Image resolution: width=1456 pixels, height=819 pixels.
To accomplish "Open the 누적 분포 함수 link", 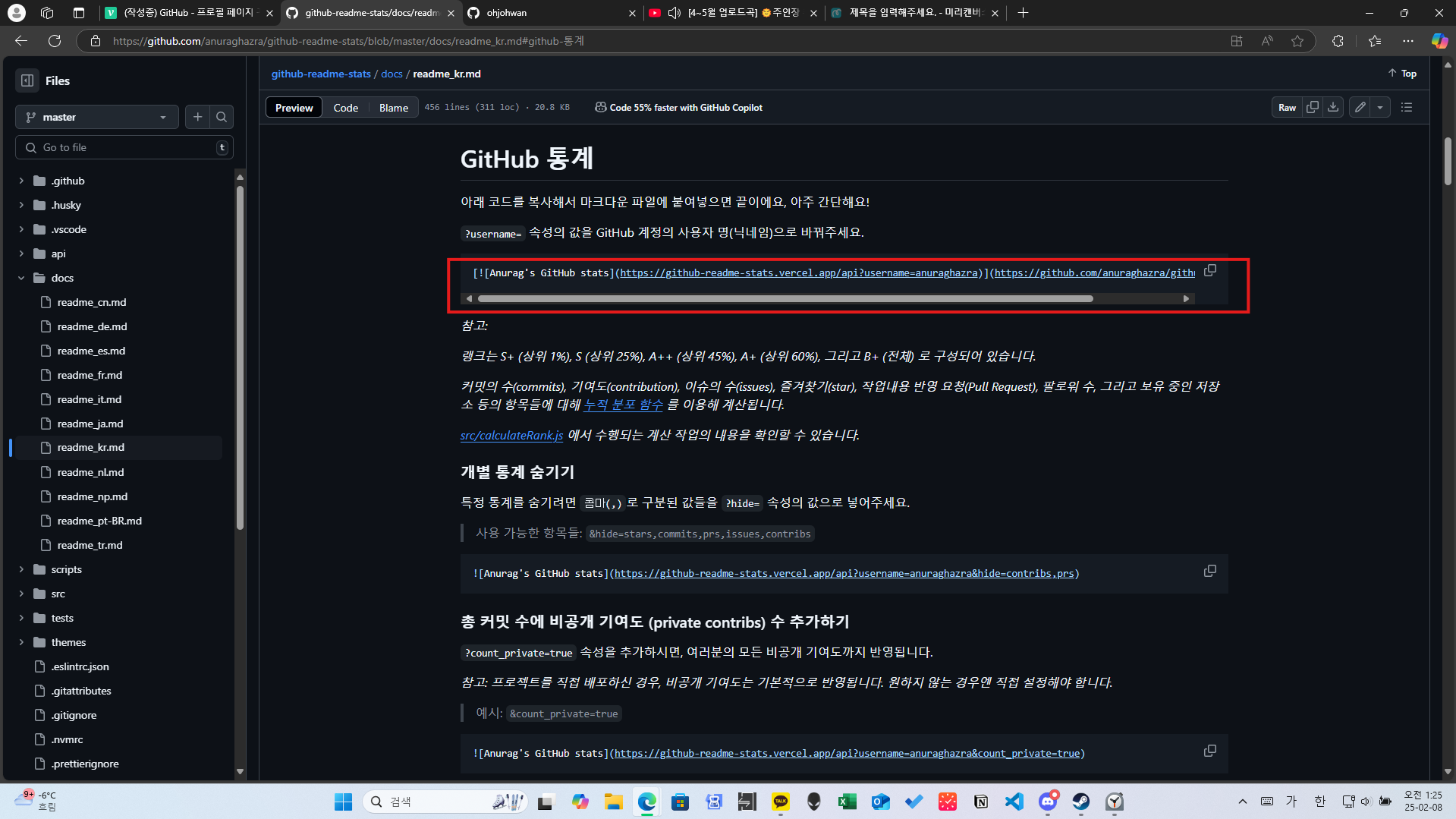I will [x=623, y=405].
